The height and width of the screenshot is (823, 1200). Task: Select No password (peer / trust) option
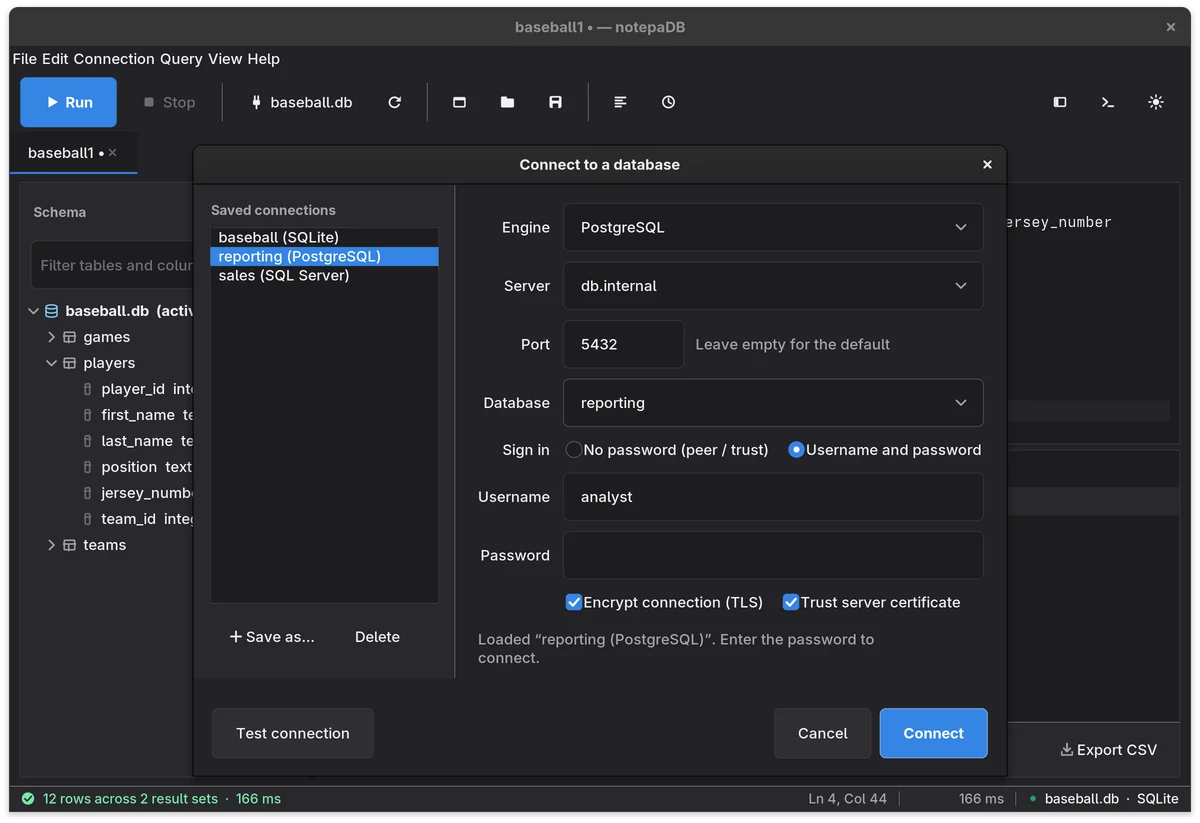click(667, 450)
